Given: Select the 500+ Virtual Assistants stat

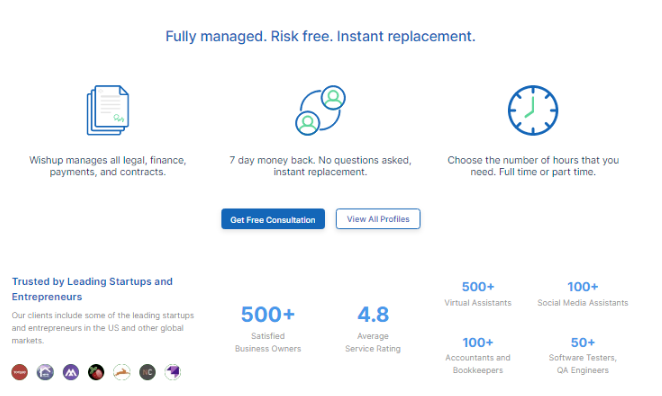Looking at the screenshot, I should pos(478,294).
